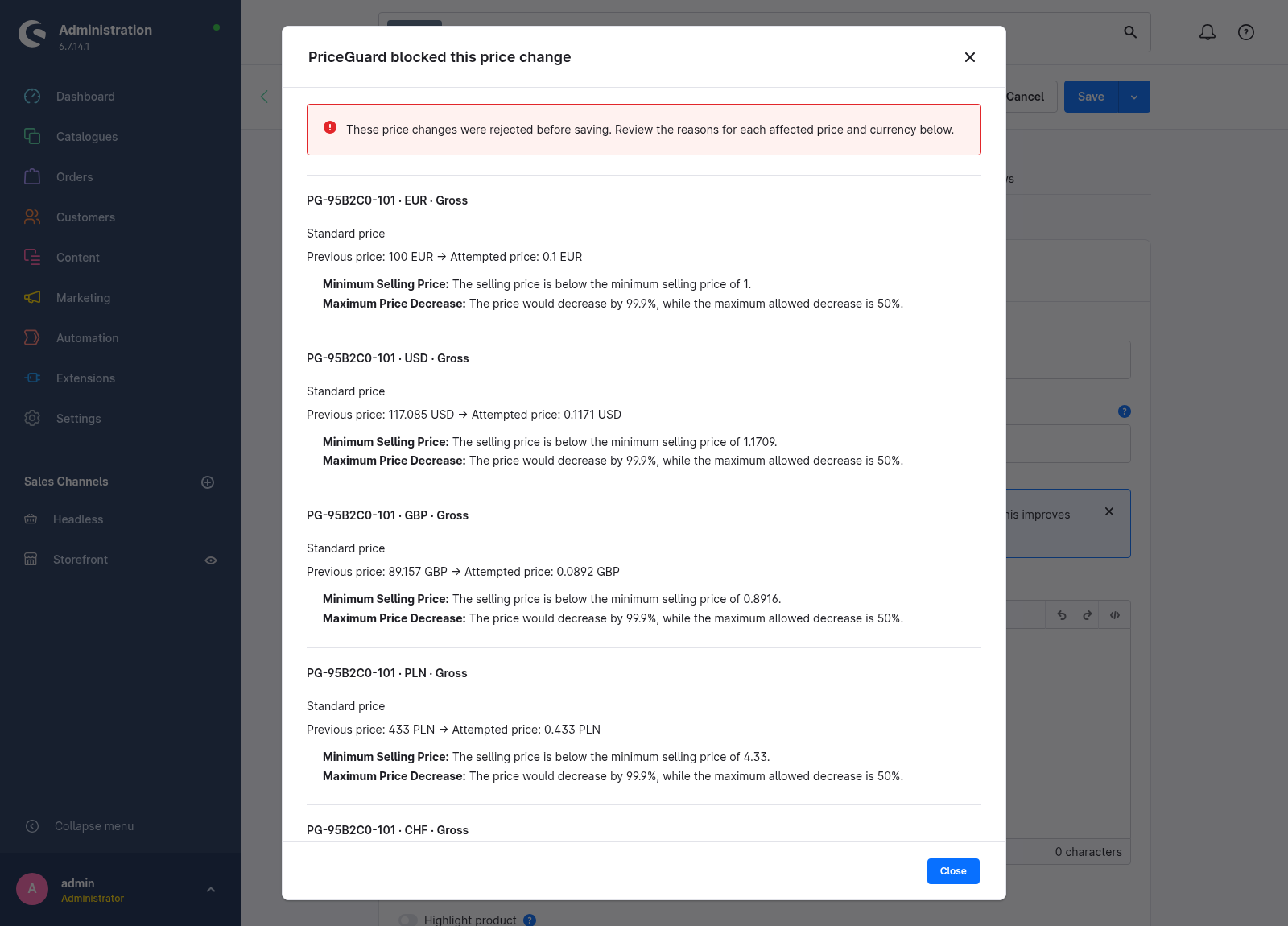Viewport: 1288px width, 926px height.
Task: Click the Automation flow icon
Action: [32, 338]
